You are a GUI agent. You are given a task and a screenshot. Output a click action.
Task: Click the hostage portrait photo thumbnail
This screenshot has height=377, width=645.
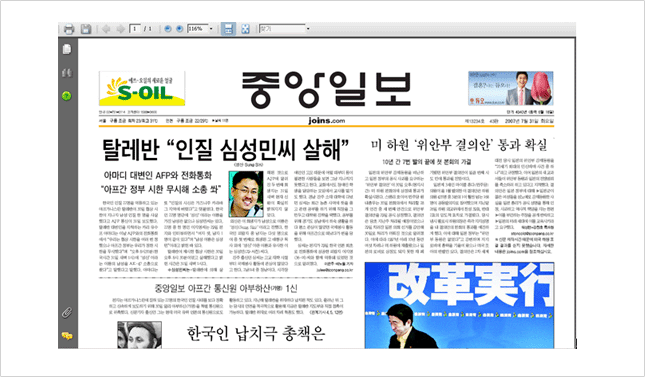246,194
